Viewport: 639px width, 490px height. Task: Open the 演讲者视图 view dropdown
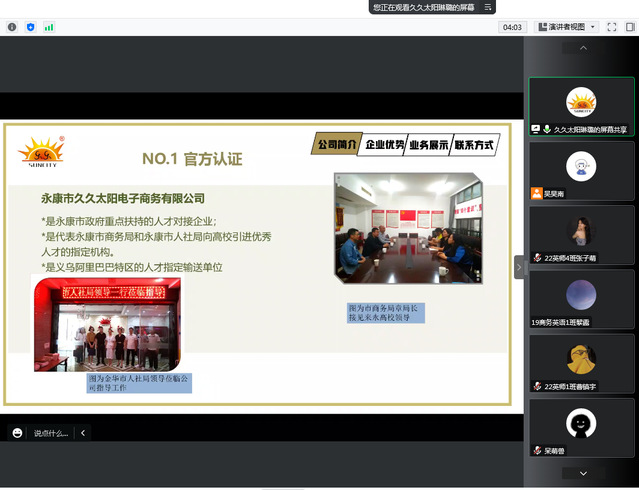click(566, 27)
